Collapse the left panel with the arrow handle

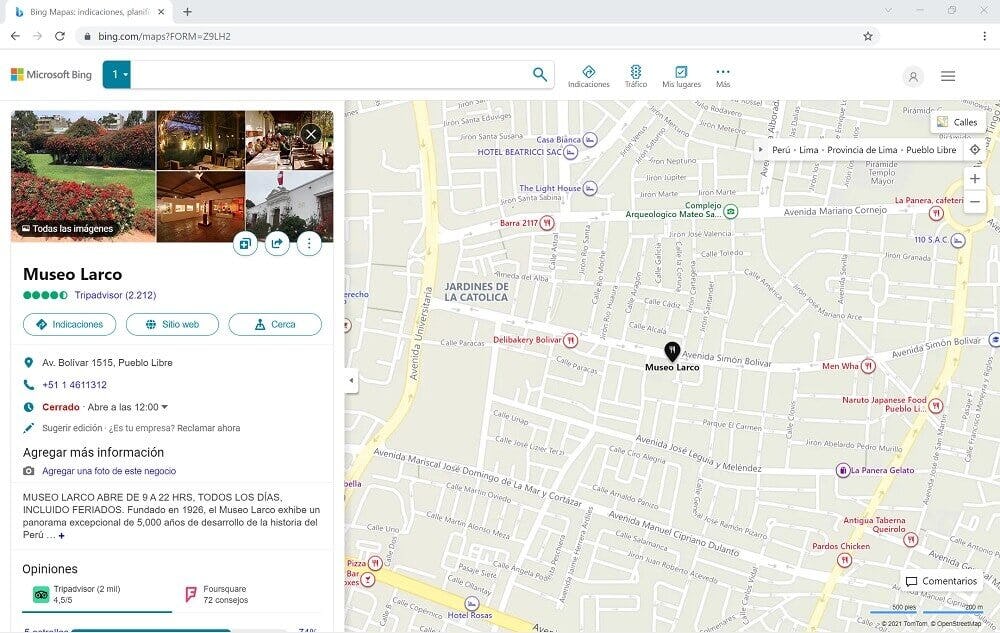point(351,380)
